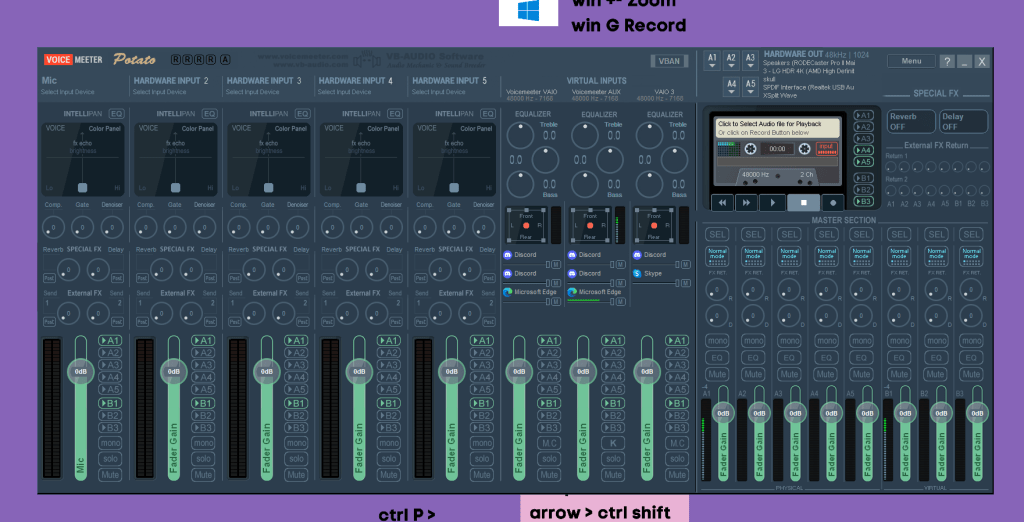Open the VBAN configuration

[x=669, y=61]
